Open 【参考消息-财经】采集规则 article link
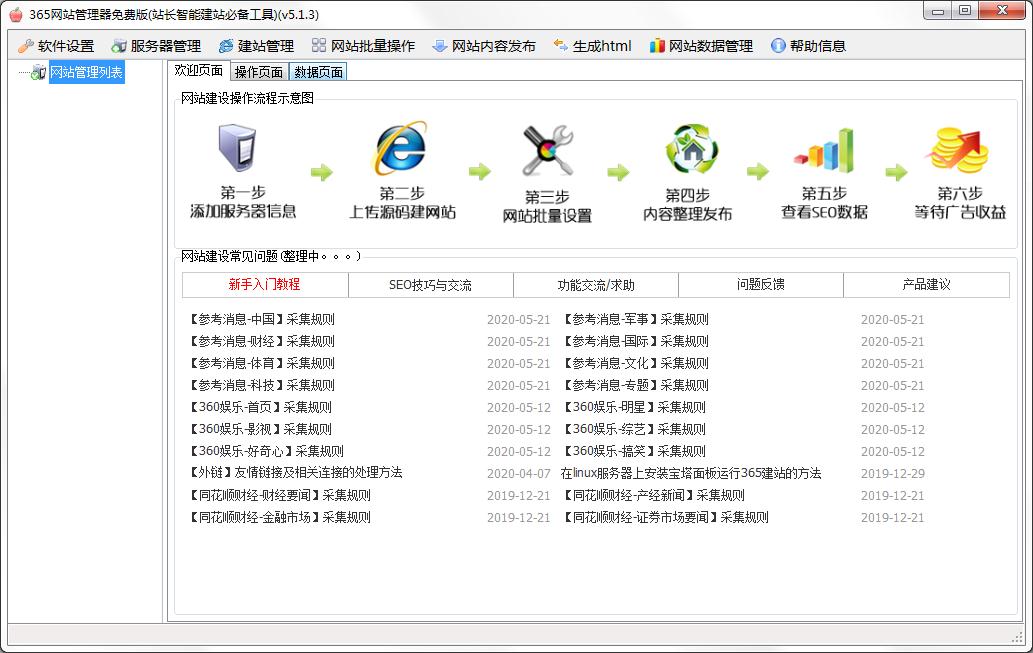This screenshot has width=1033, height=653. [x=262, y=341]
